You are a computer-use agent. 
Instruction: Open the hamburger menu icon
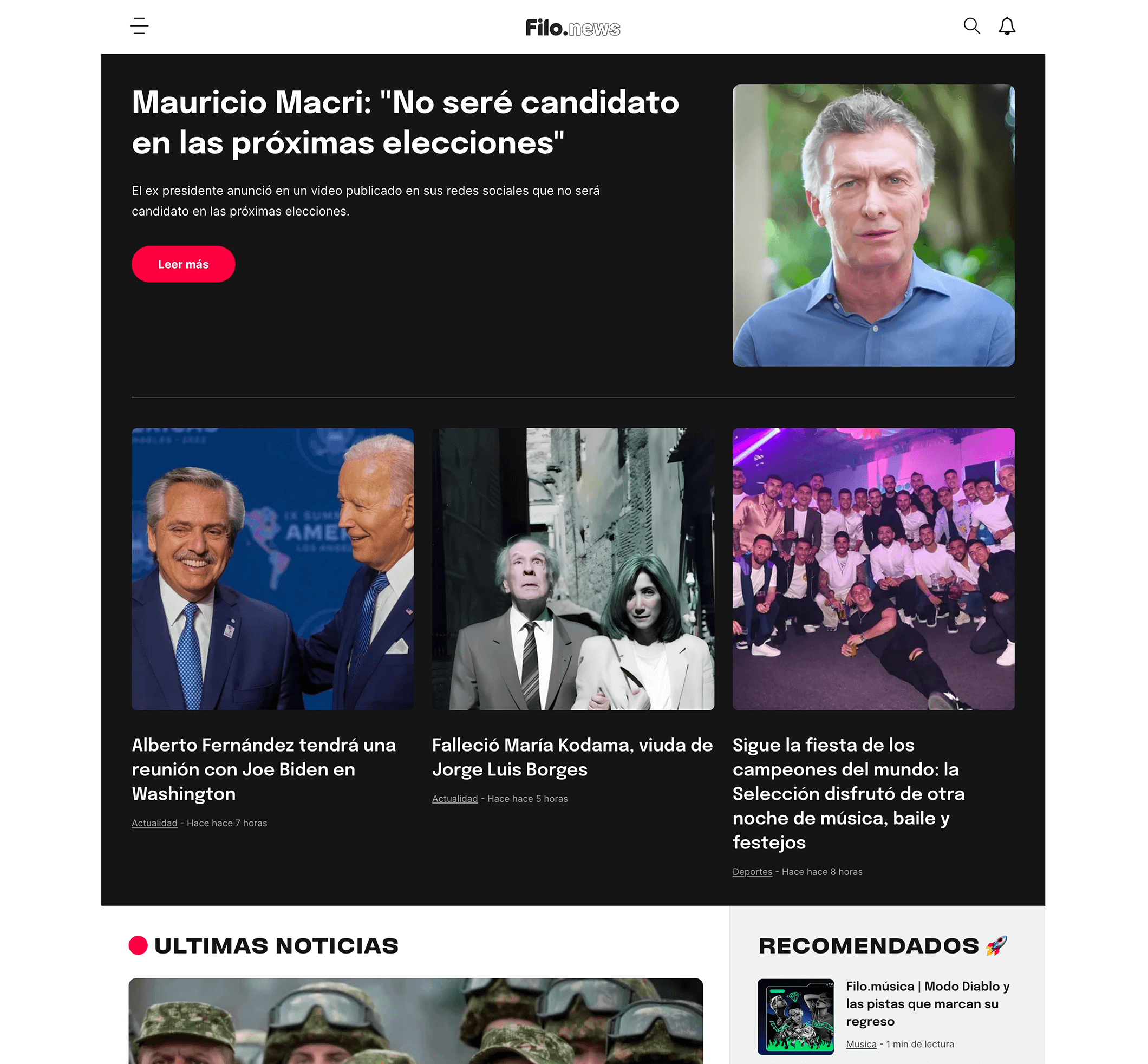[139, 27]
